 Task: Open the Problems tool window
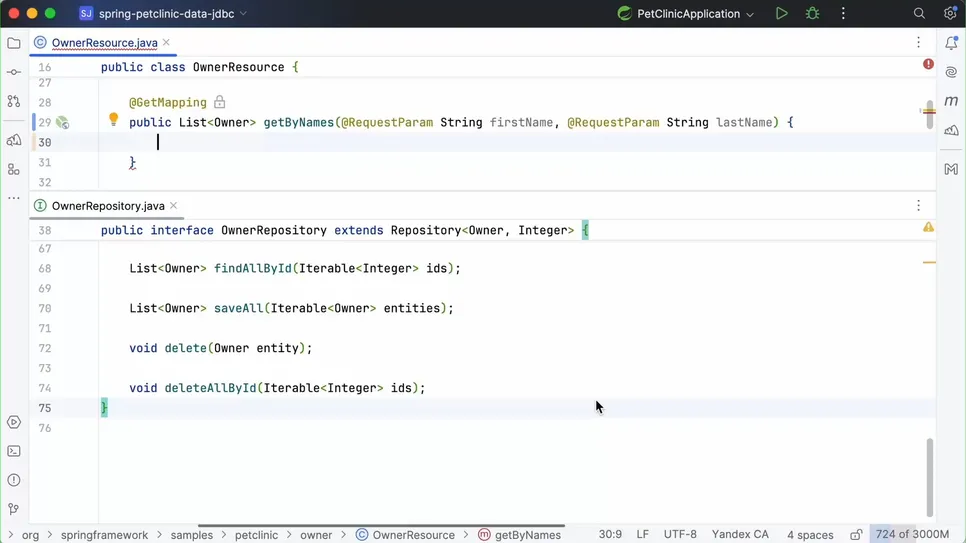click(x=14, y=480)
